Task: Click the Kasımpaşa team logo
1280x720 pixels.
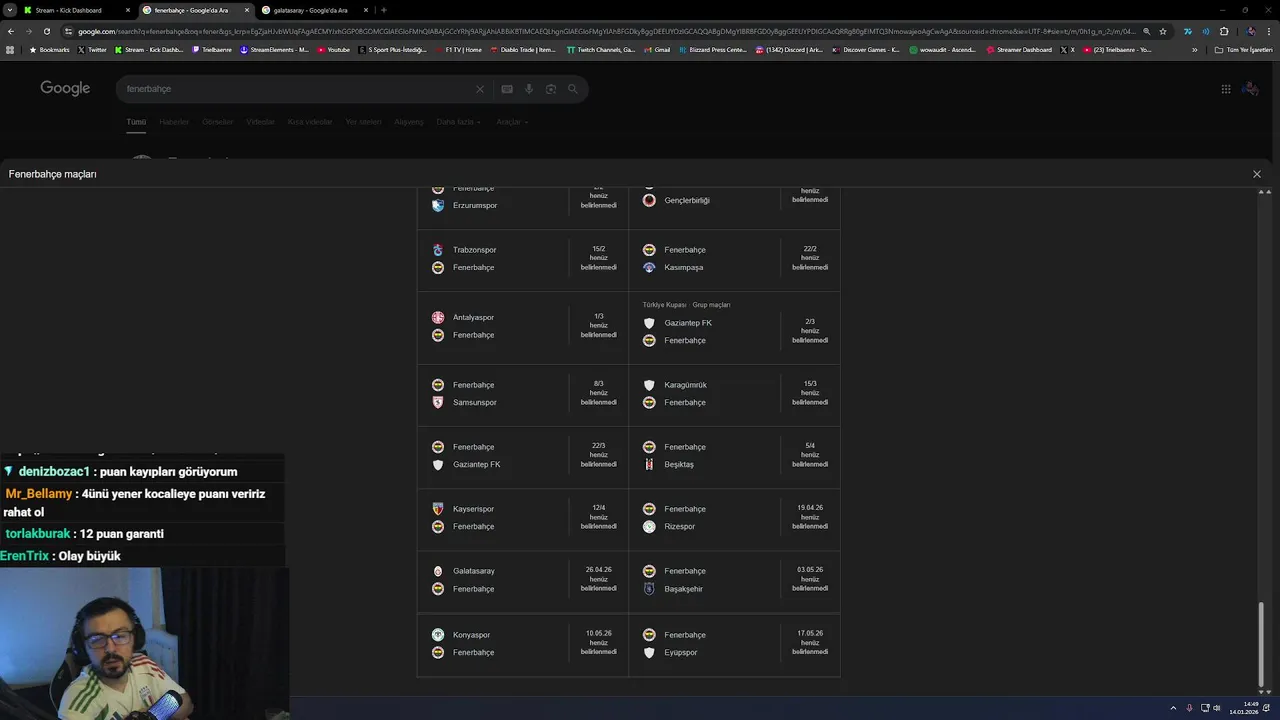Action: click(x=649, y=267)
